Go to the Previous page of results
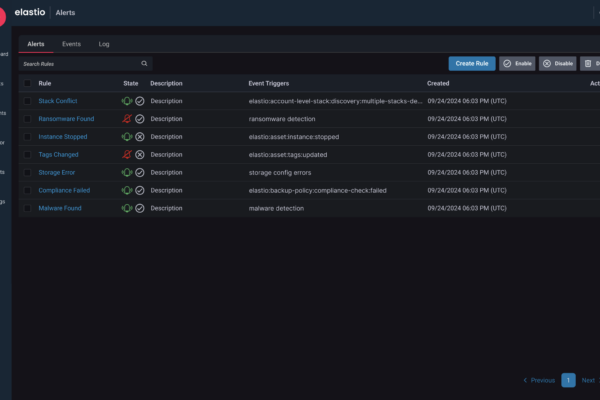The width and height of the screenshot is (600, 400). (538, 380)
